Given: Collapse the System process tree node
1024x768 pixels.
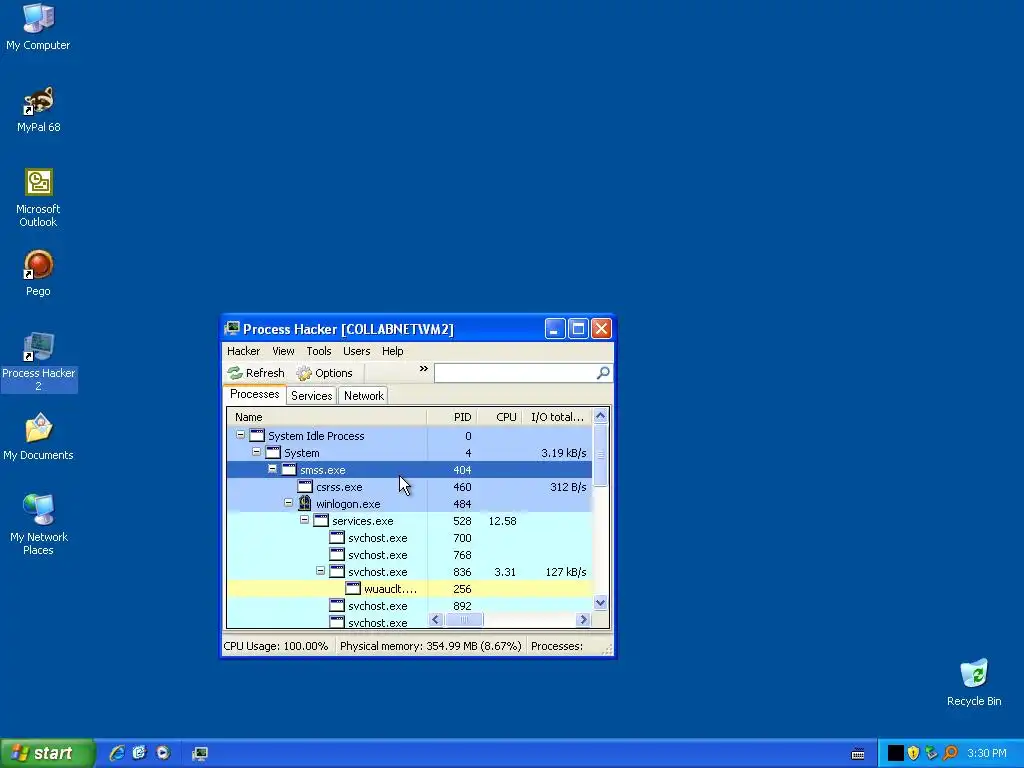Looking at the screenshot, I should point(257,452).
